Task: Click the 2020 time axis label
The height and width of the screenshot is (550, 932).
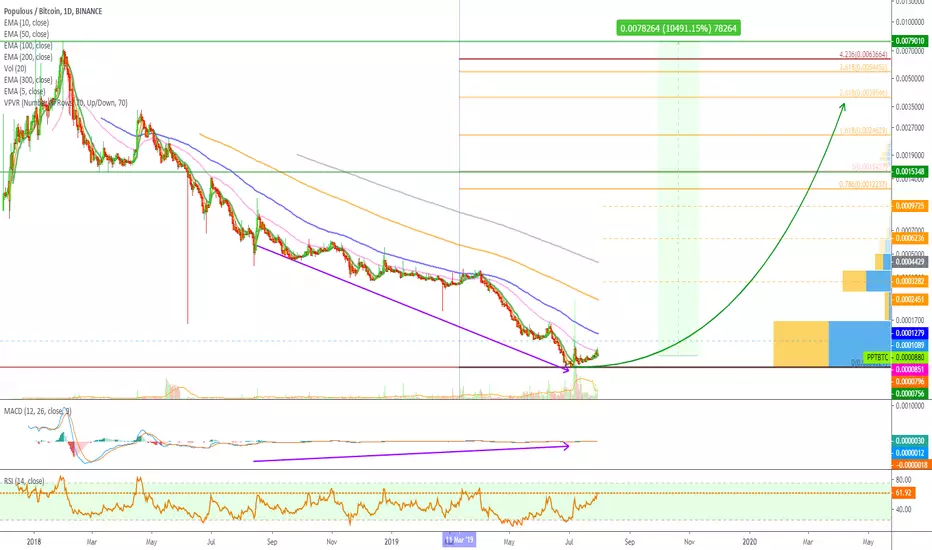Action: (750, 542)
